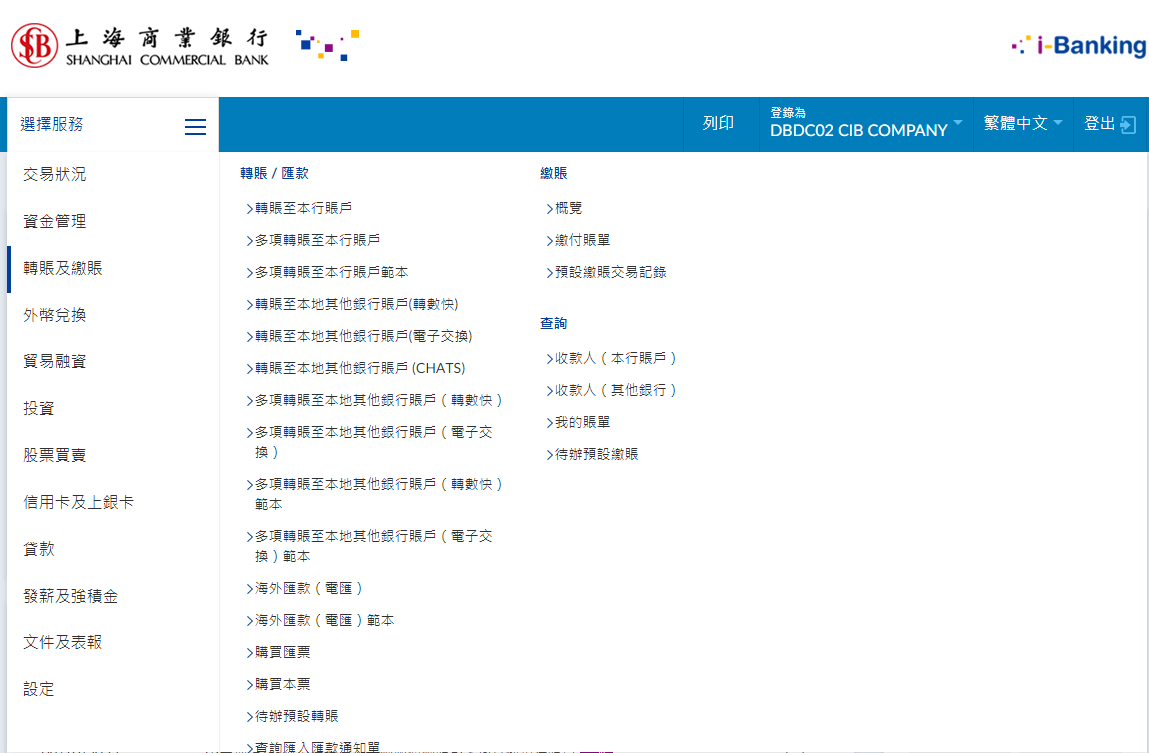Image resolution: width=1149 pixels, height=753 pixels.
Task: Open 繳付賬單 under 繳賬
Action: tap(582, 240)
